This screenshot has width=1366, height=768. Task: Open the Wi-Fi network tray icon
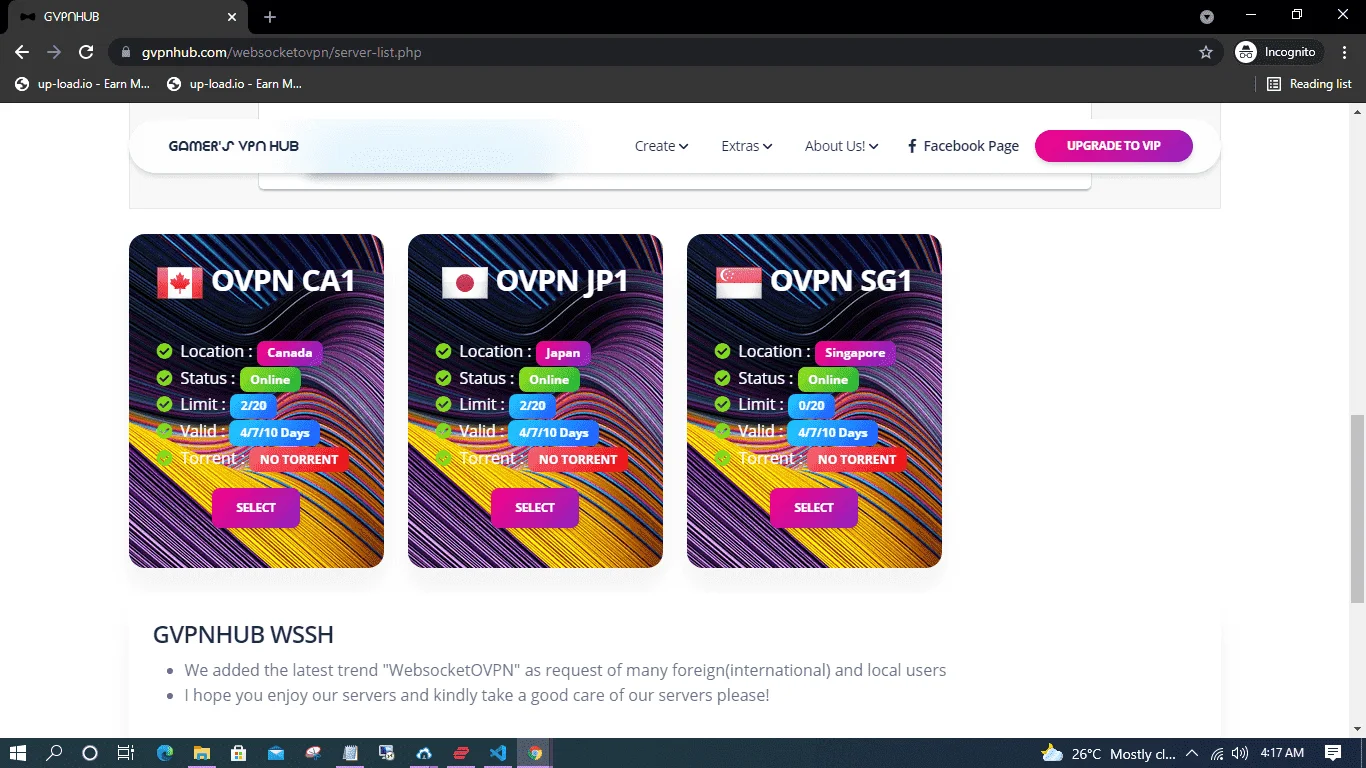pyautogui.click(x=1217, y=753)
